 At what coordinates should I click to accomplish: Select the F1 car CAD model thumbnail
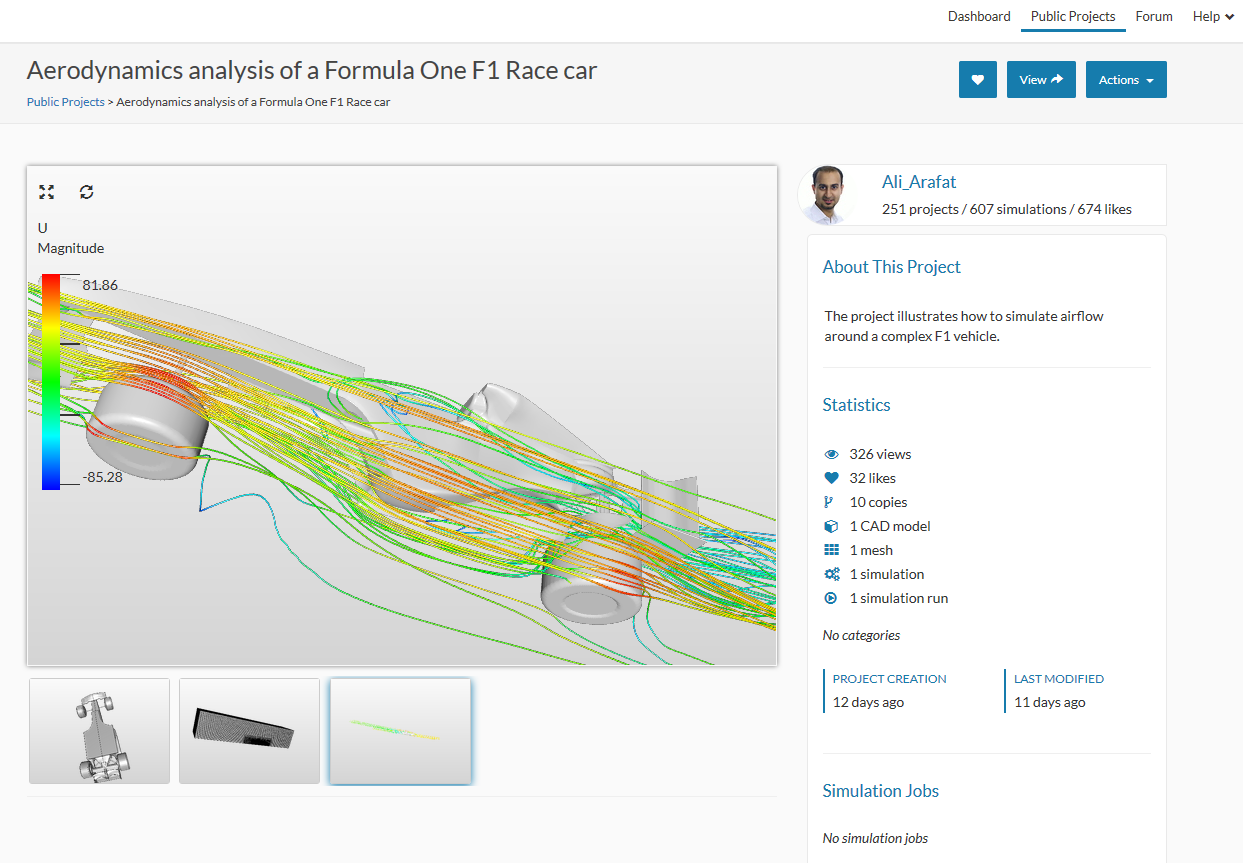pyautogui.click(x=99, y=731)
